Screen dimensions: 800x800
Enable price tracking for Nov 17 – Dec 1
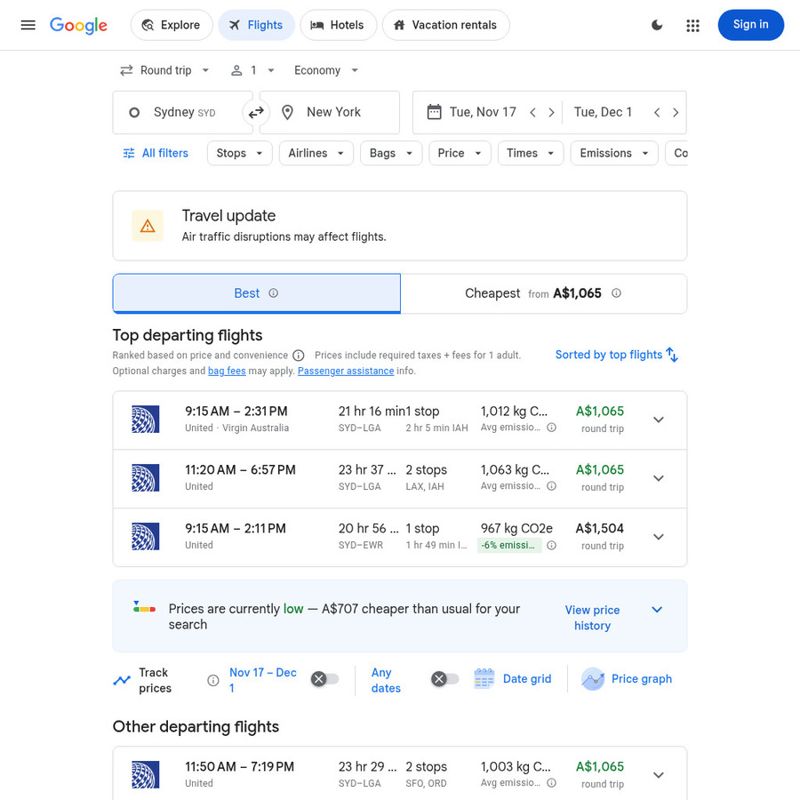325,679
